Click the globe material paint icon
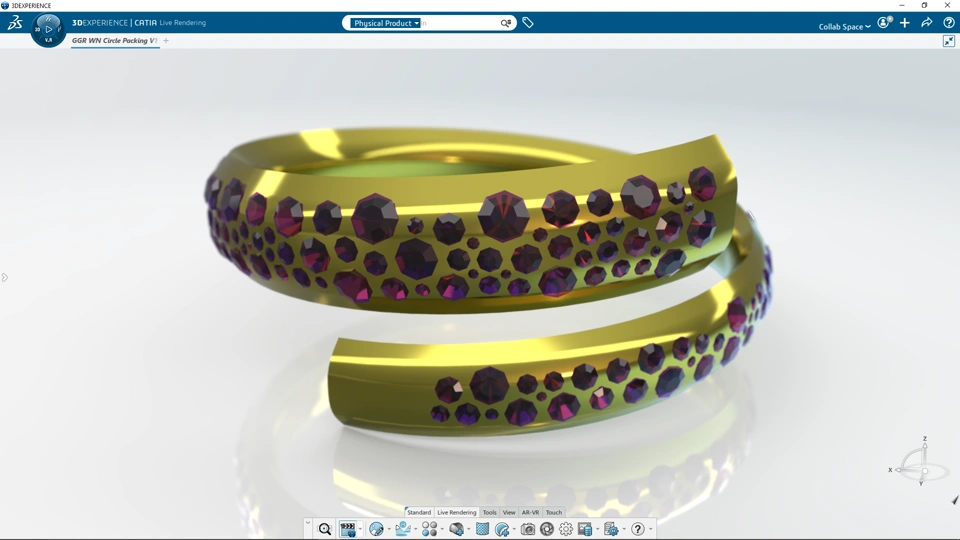The height and width of the screenshot is (540, 960). point(377,529)
